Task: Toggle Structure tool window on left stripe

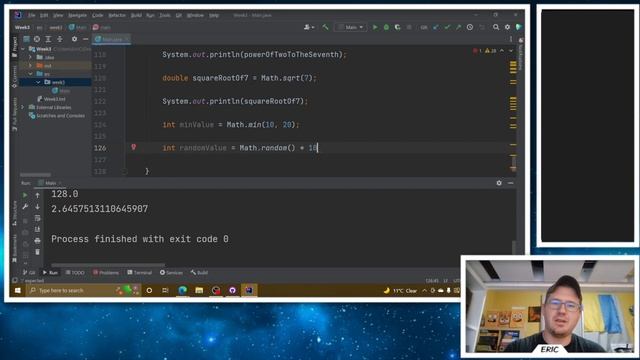Action: coord(15,214)
